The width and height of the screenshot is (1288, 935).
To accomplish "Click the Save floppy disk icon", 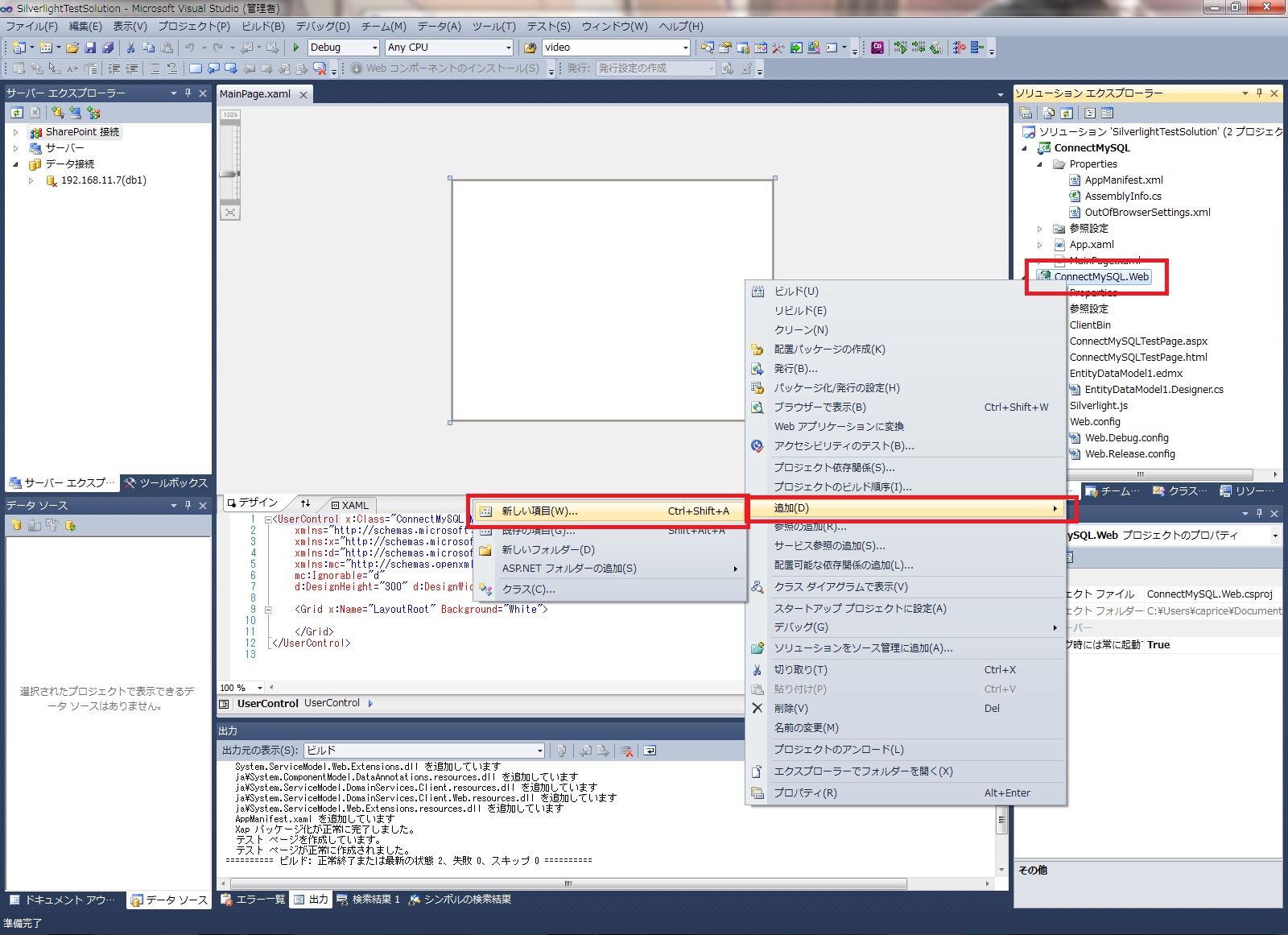I will [x=90, y=48].
